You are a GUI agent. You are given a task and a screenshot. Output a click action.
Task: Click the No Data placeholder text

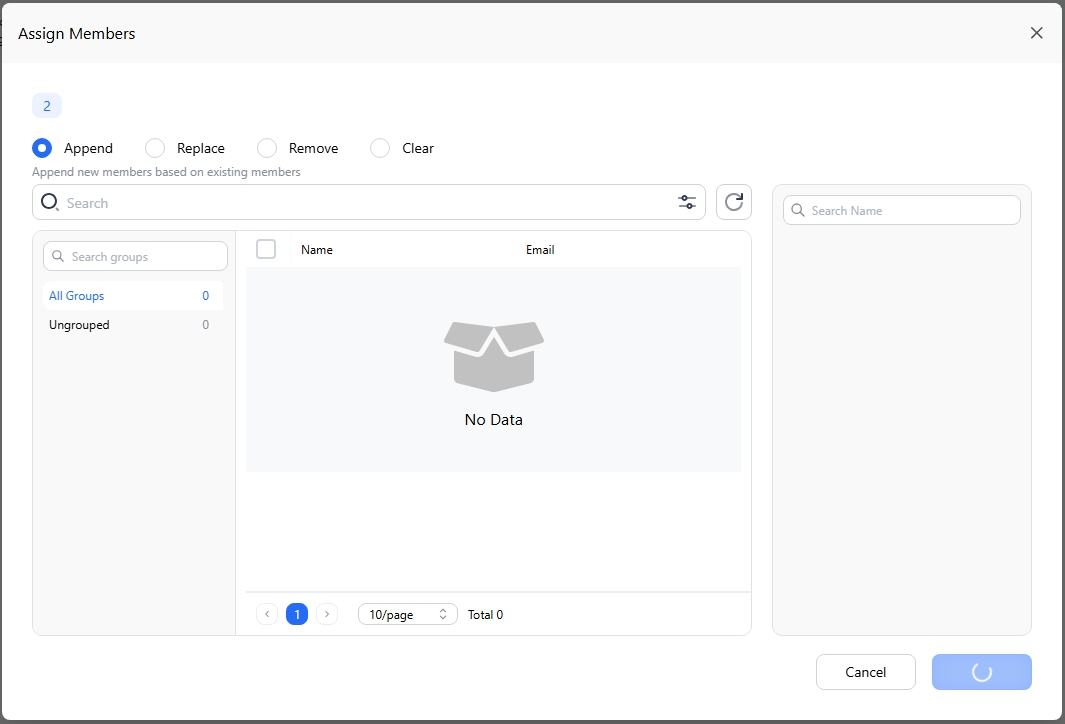[x=494, y=420]
